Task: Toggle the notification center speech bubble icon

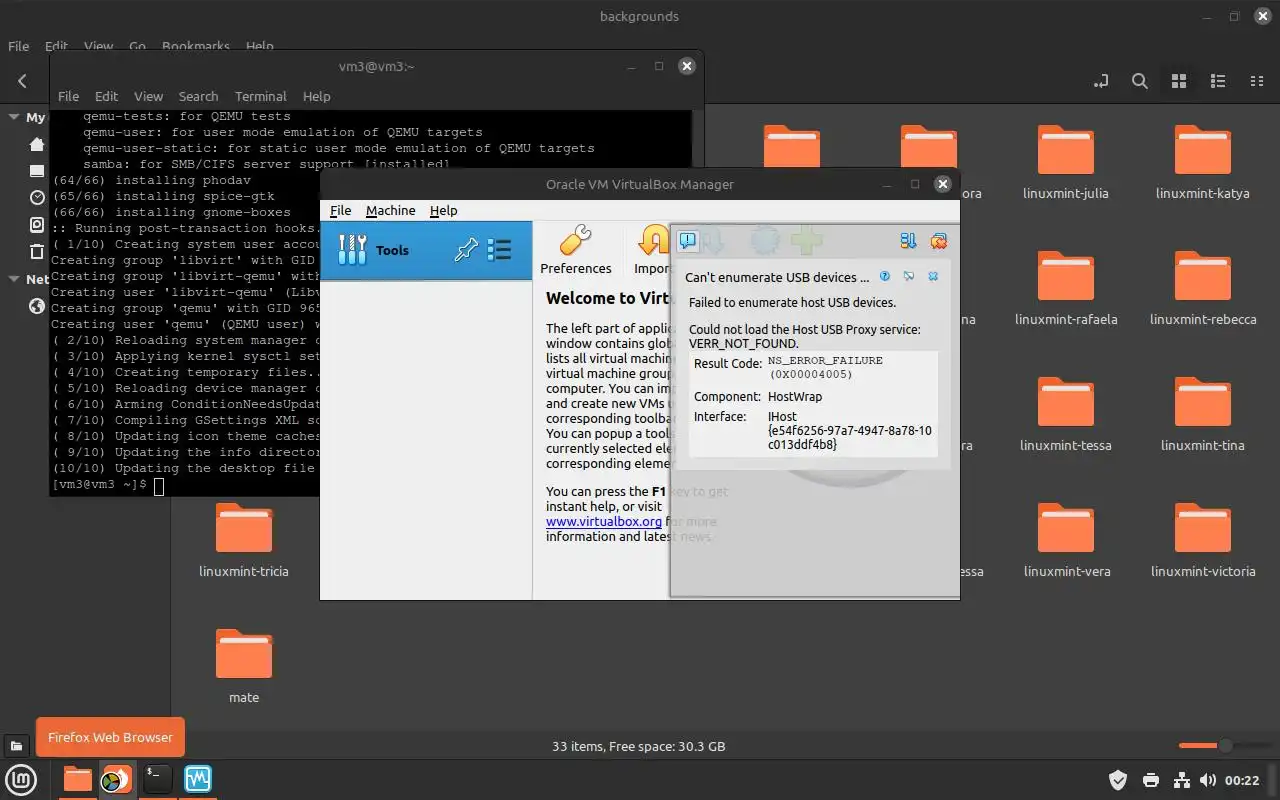Action: coord(688,241)
